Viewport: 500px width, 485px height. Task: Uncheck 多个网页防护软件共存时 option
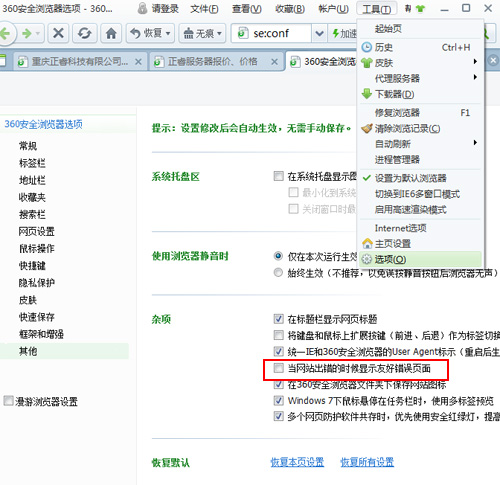tap(278, 416)
